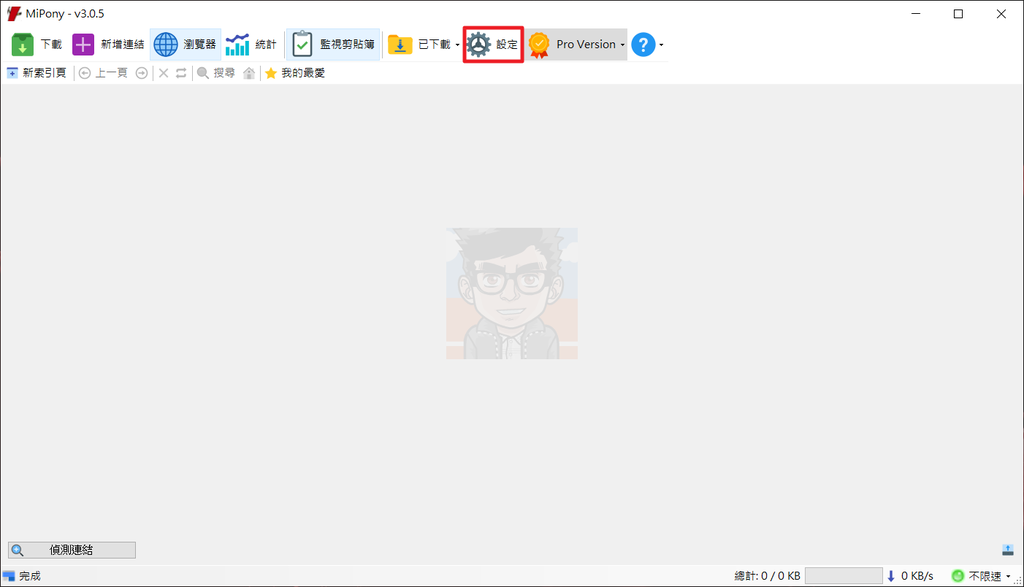
Task: Click the total progress bar in status bar
Action: [x=844, y=576]
